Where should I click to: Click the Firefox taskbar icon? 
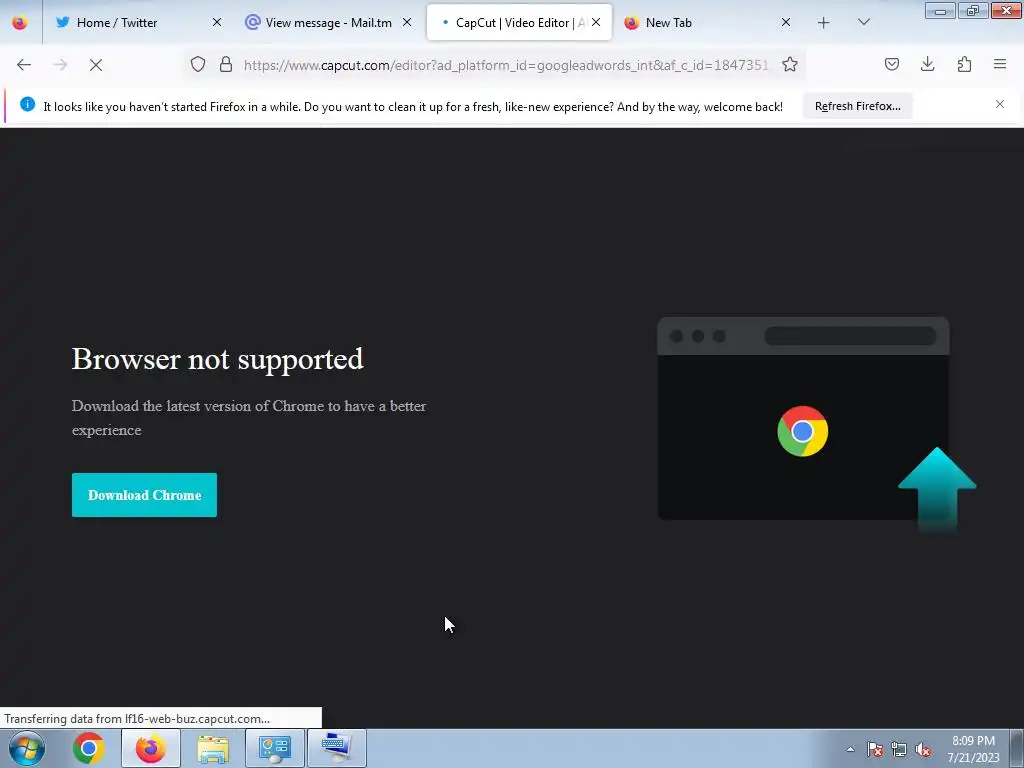point(151,748)
